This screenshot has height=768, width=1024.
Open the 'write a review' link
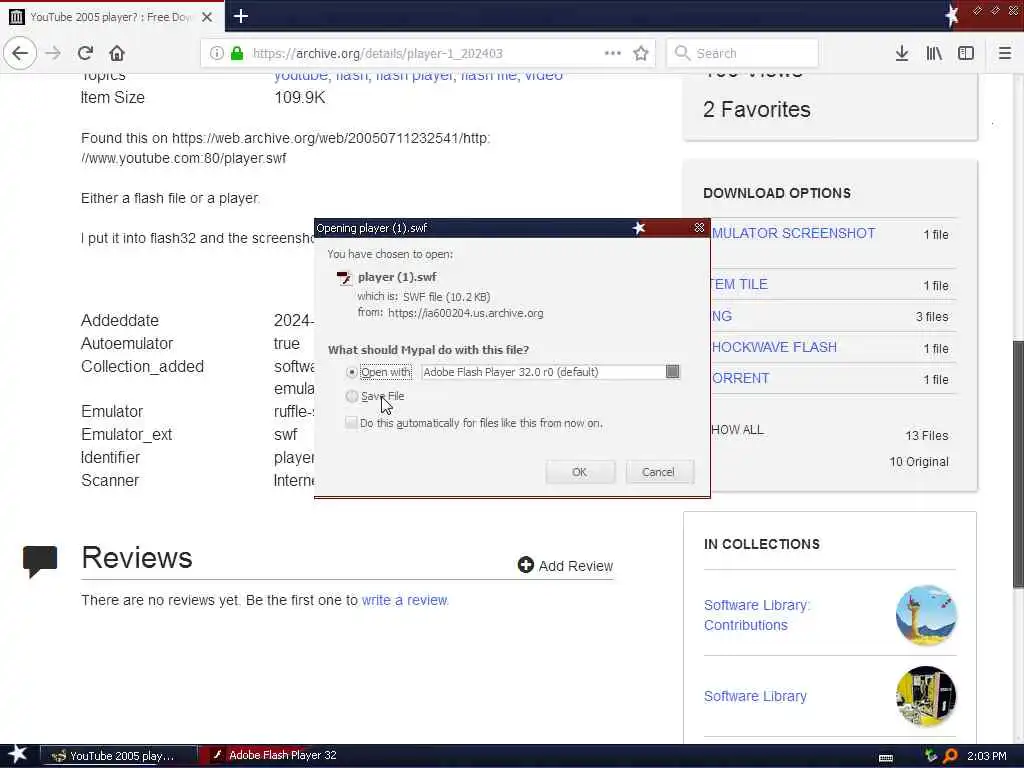coord(404,600)
